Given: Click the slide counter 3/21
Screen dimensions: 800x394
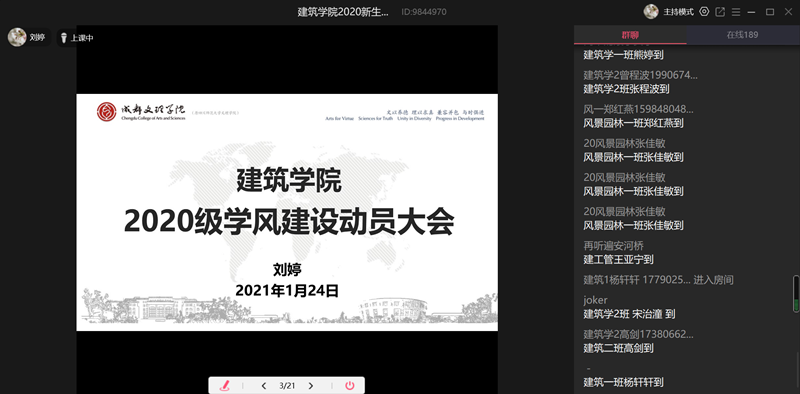Looking at the screenshot, I should 287,386.
